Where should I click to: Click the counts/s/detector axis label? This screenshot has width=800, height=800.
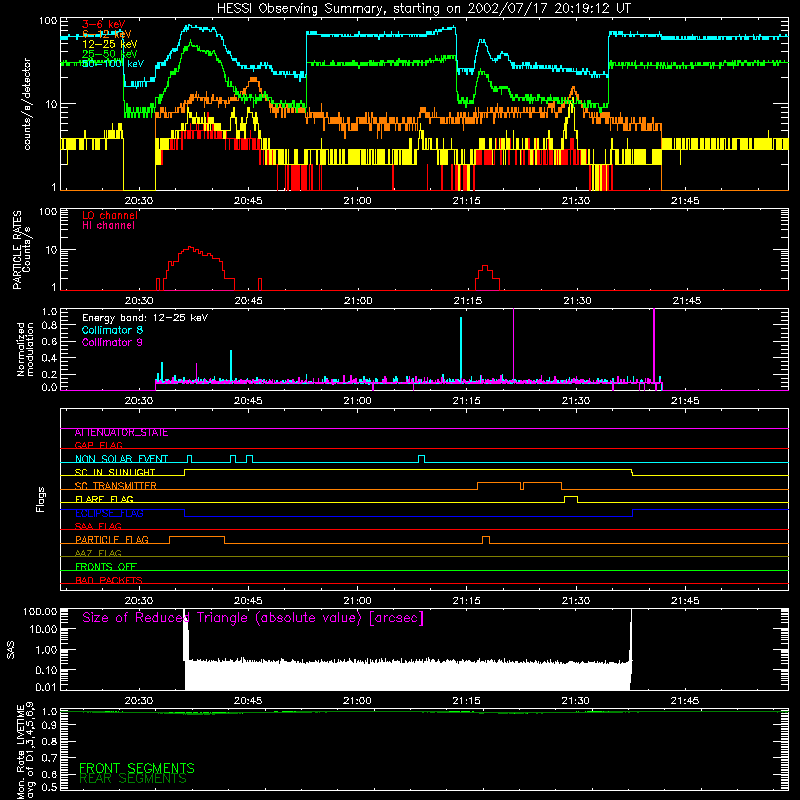[27, 104]
